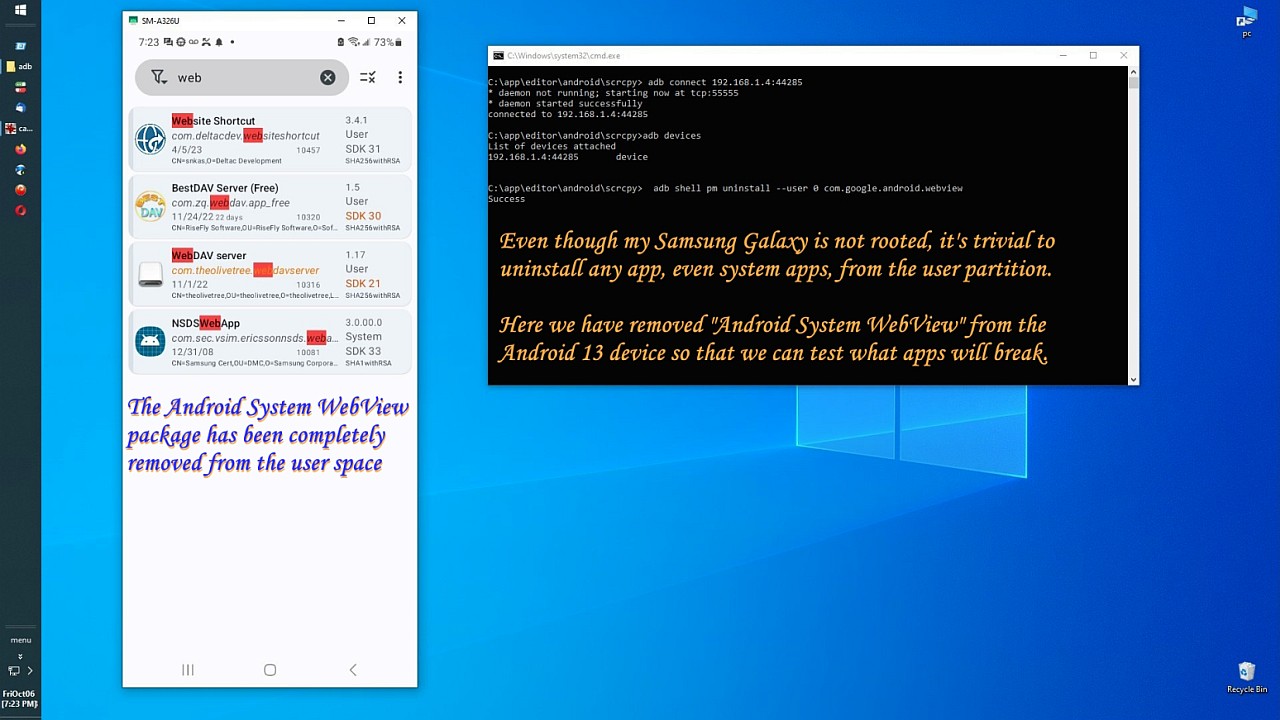Click the pm uninstall webview command line

(725, 188)
